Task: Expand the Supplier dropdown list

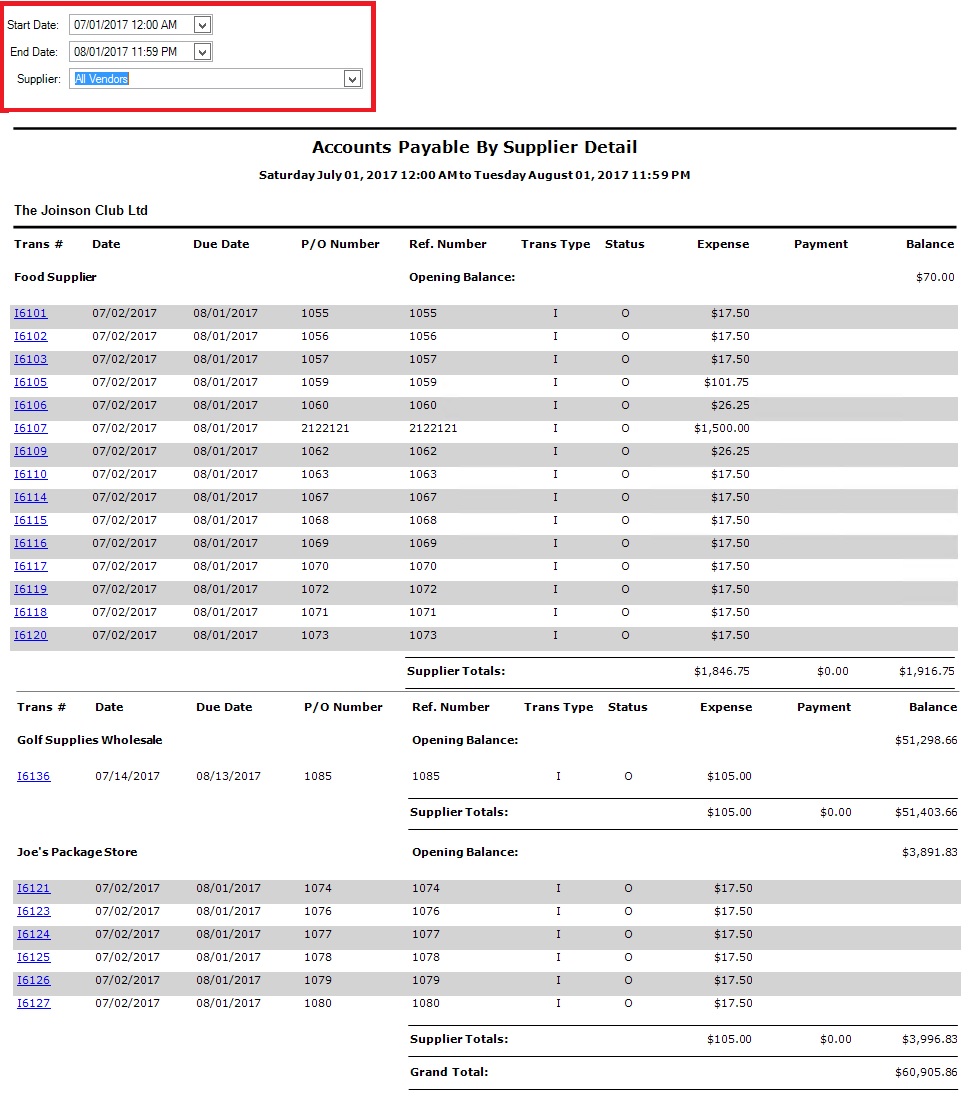Action: (x=352, y=79)
